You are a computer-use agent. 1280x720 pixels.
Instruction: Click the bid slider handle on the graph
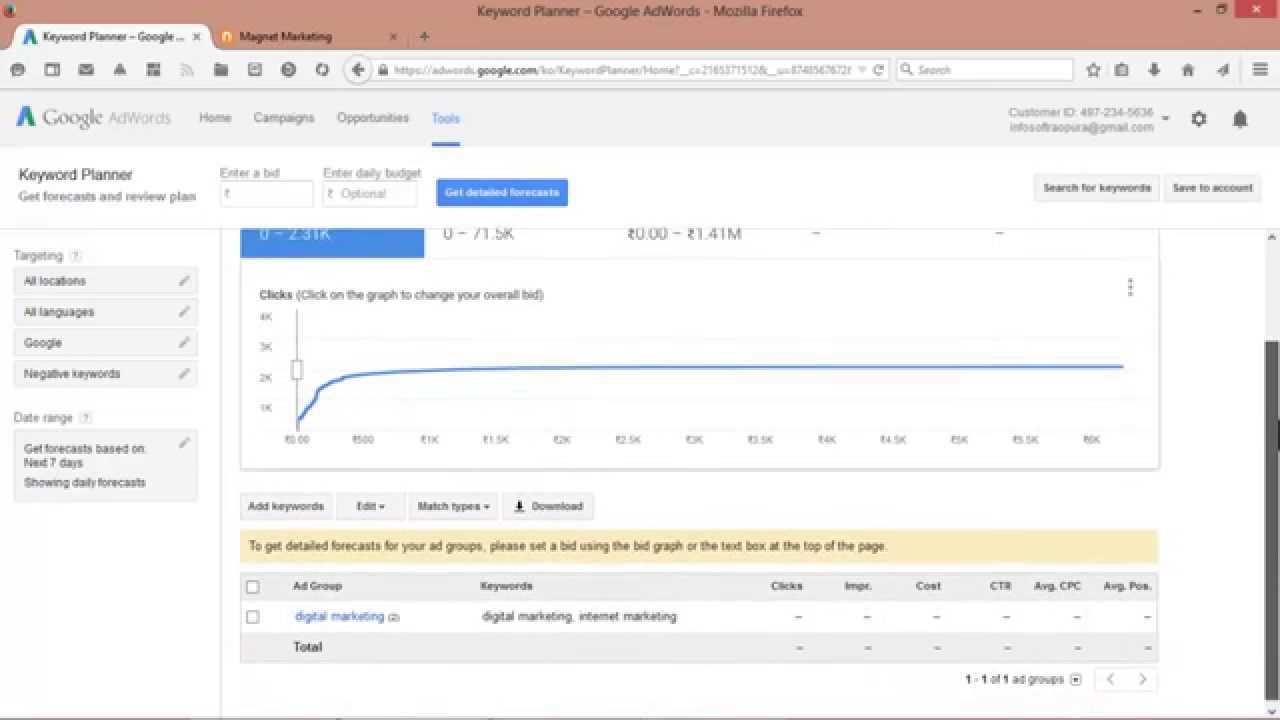297,370
